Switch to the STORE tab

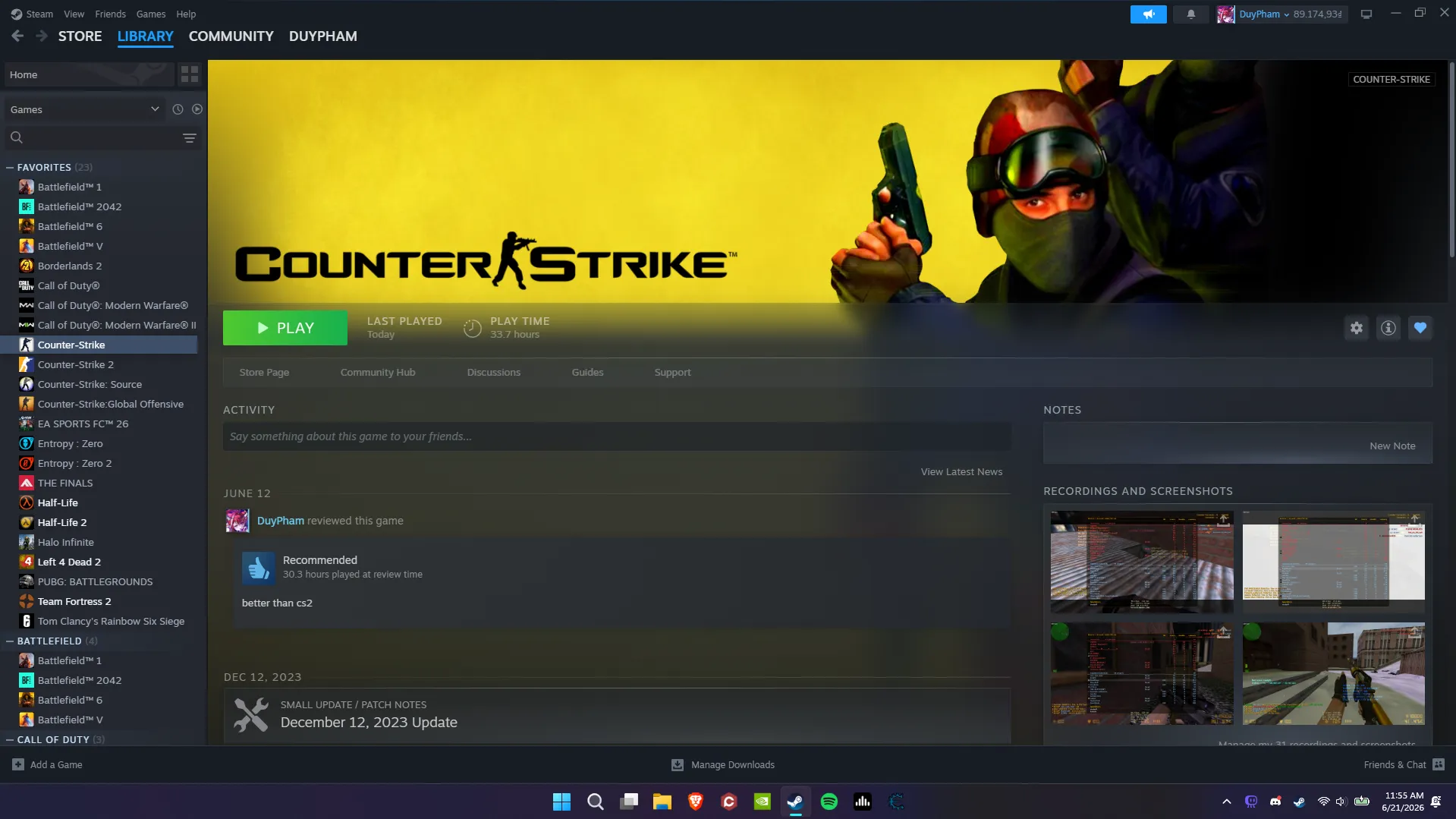click(x=80, y=36)
